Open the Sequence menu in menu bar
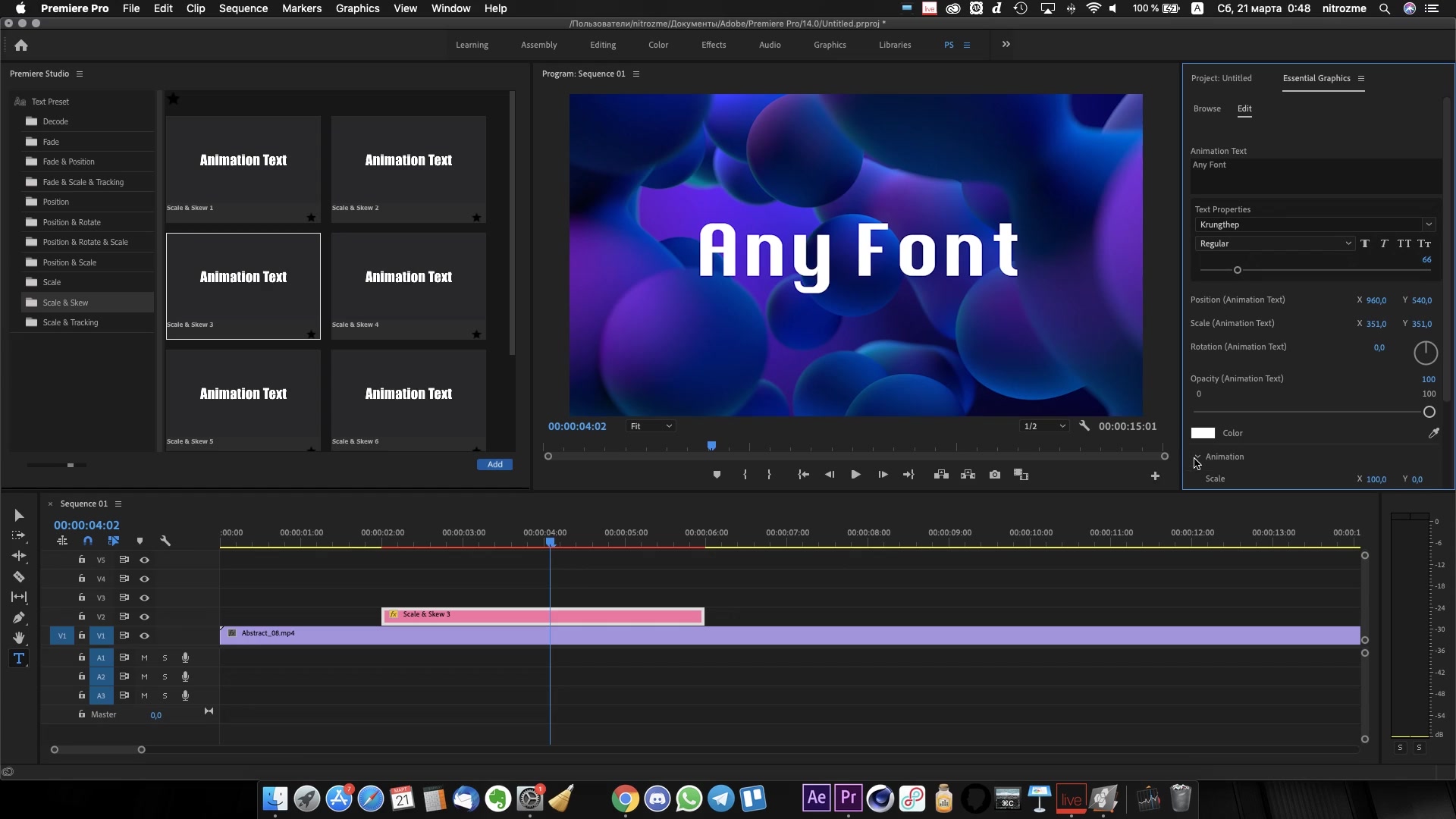The height and width of the screenshot is (819, 1456). click(244, 8)
